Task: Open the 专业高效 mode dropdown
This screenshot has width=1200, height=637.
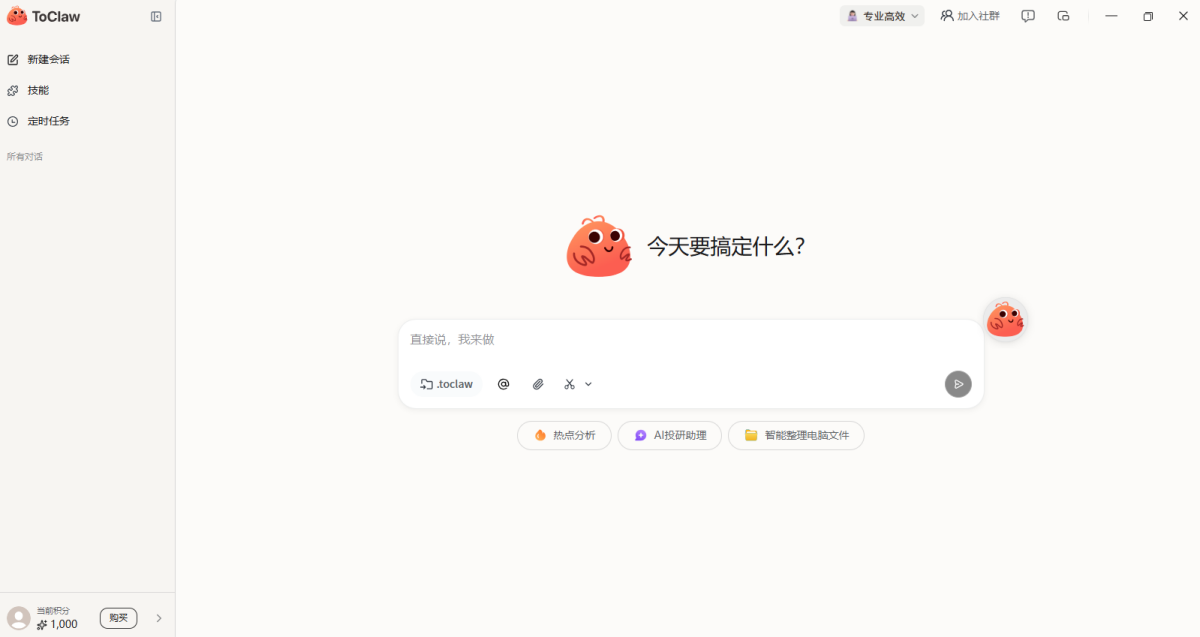Action: (x=882, y=16)
